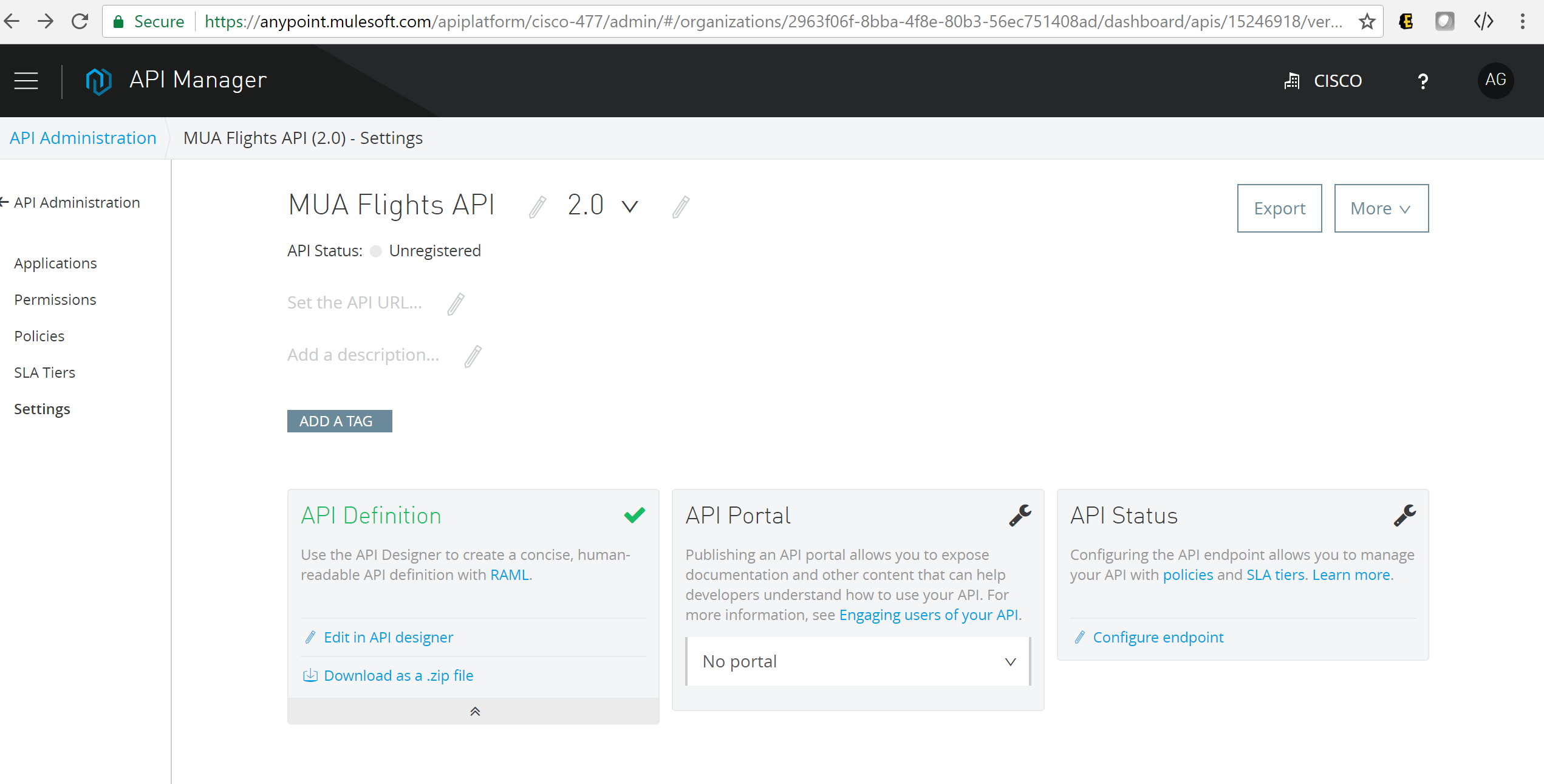Click the API Administration breadcrumb link
1544x784 pixels.
click(83, 138)
